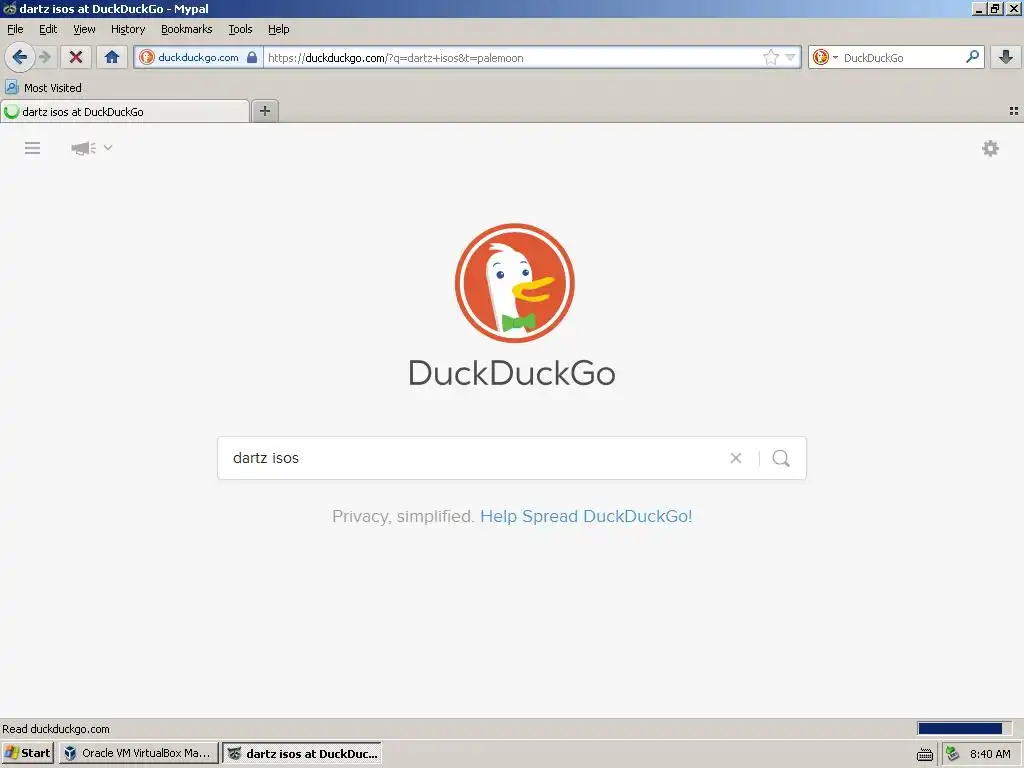Open the home page via house icon
The image size is (1024, 768).
tap(112, 57)
